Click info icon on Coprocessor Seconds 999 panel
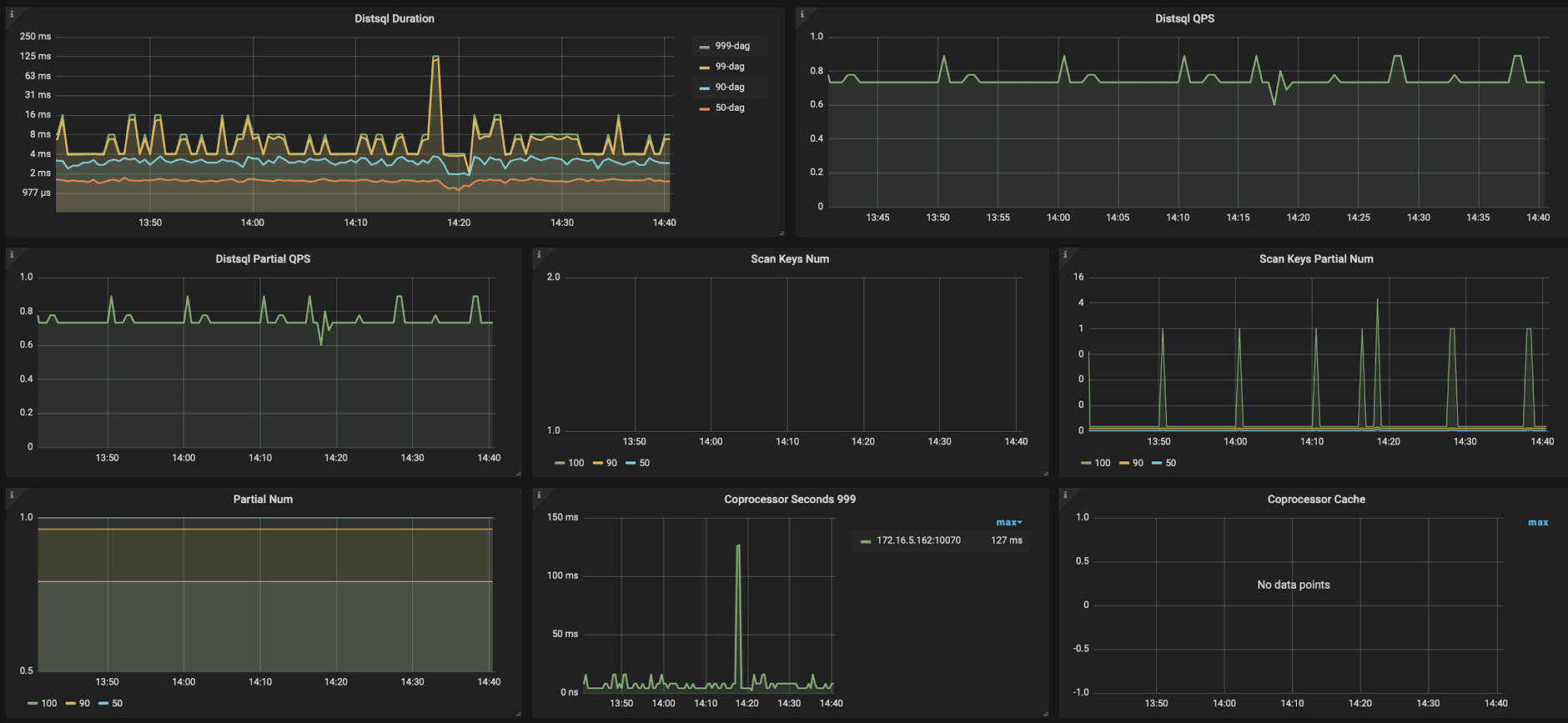 point(539,495)
